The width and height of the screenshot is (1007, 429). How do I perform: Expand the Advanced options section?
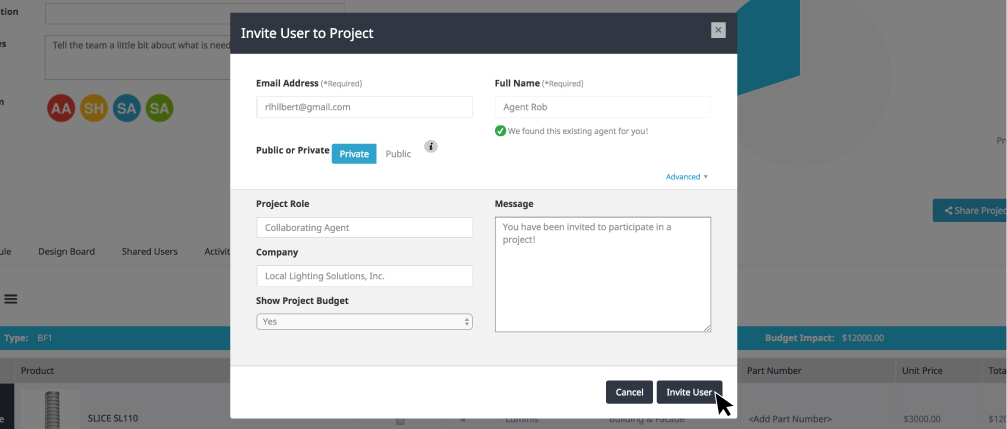coord(686,177)
